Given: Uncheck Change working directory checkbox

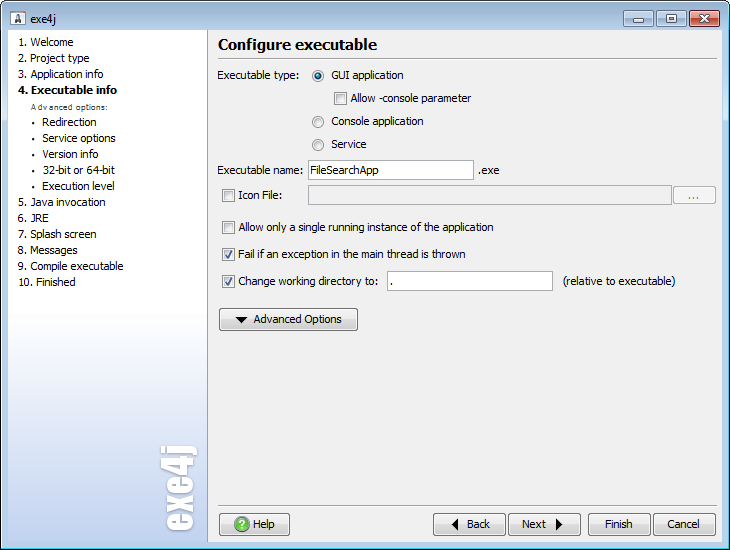Looking at the screenshot, I should 228,281.
